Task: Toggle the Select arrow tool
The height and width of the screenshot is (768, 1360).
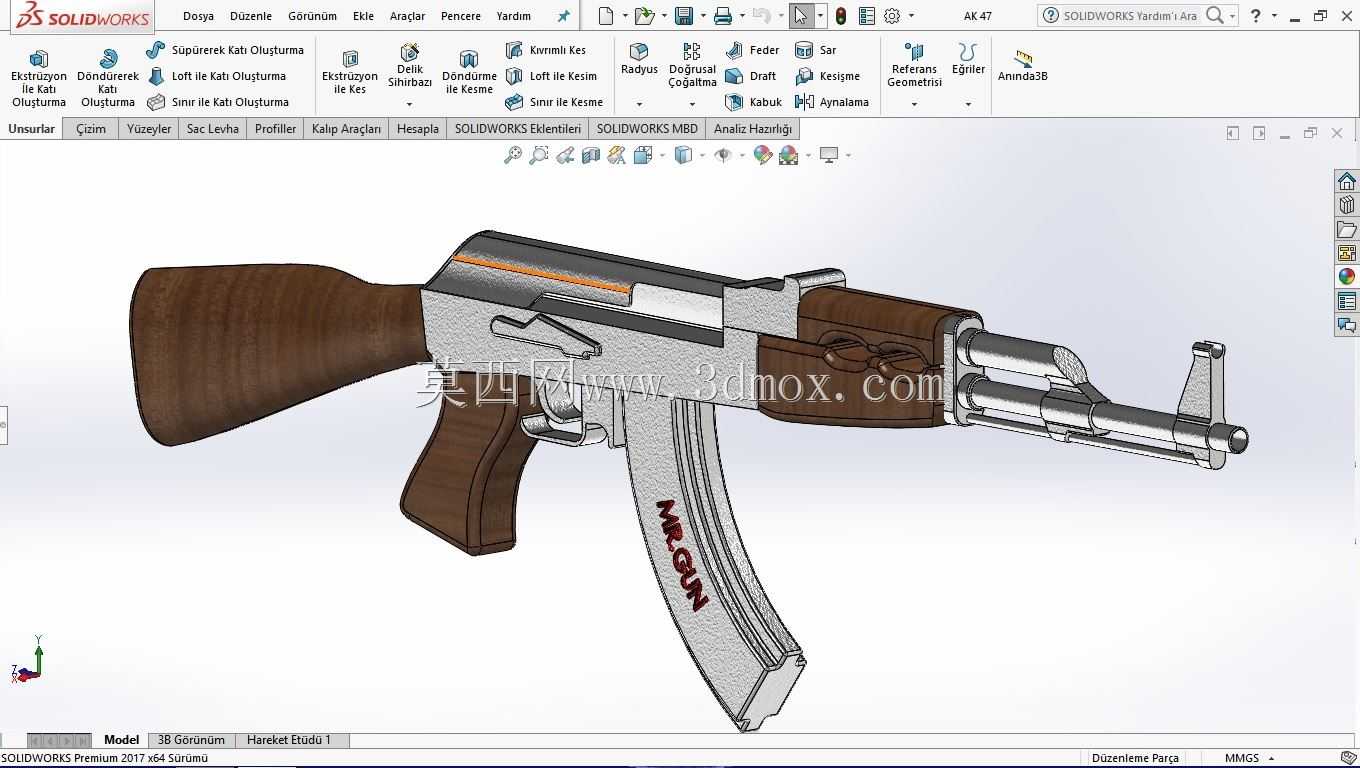Action: (x=800, y=16)
